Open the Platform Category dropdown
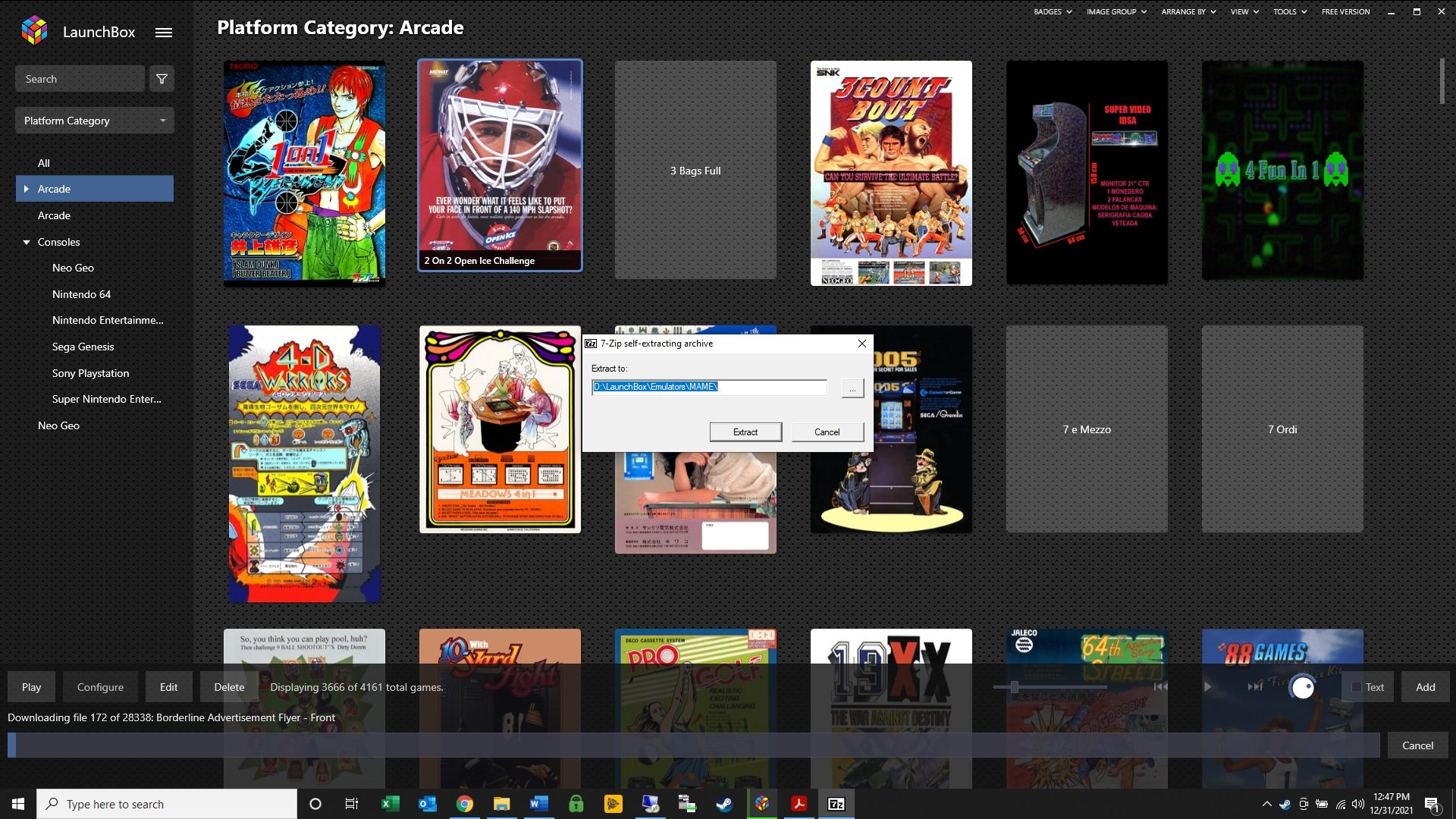Image resolution: width=1456 pixels, height=819 pixels. pyautogui.click(x=95, y=121)
